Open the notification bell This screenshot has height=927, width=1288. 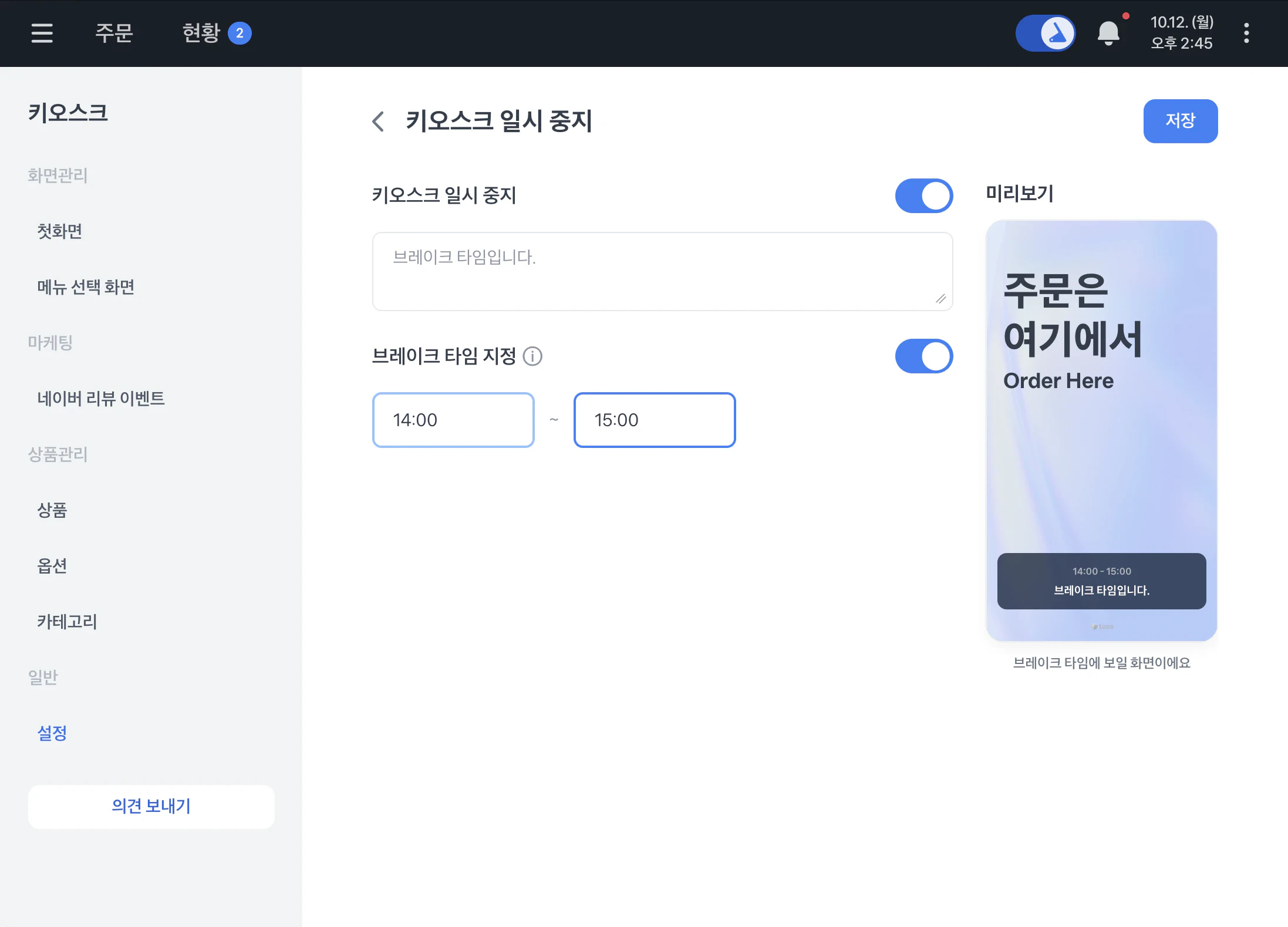pyautogui.click(x=1108, y=33)
